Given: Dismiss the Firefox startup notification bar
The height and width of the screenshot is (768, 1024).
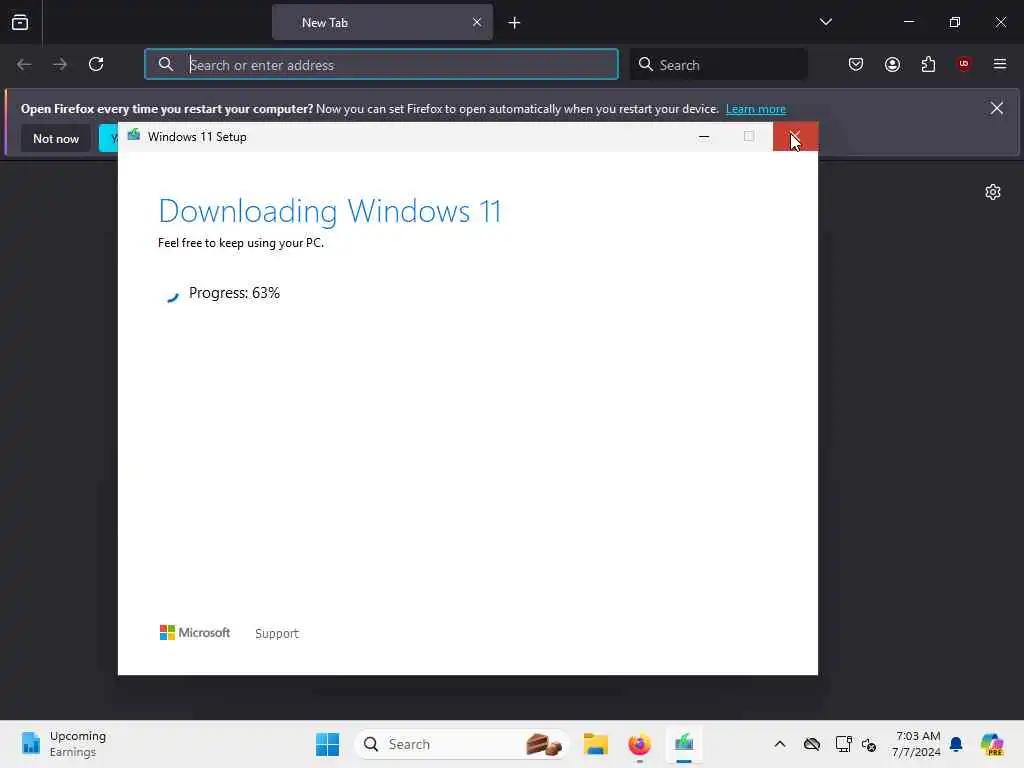Looking at the screenshot, I should pyautogui.click(x=997, y=108).
